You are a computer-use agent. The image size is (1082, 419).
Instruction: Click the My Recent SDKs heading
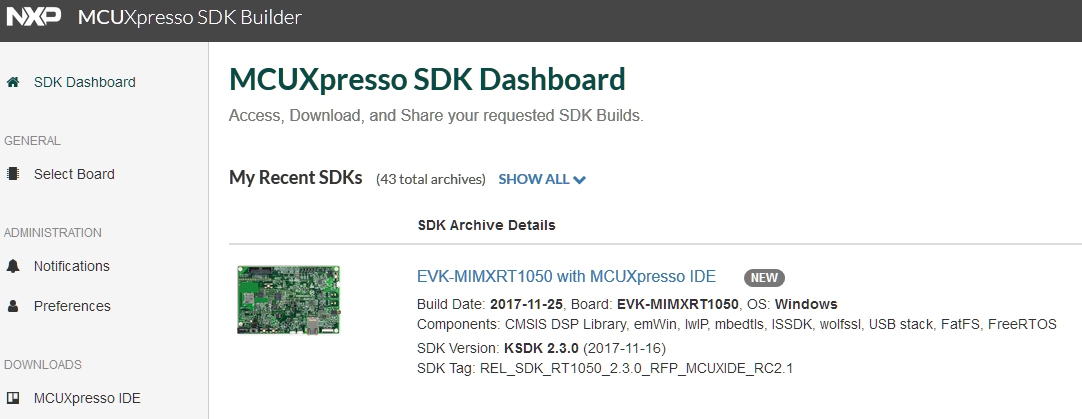295,178
